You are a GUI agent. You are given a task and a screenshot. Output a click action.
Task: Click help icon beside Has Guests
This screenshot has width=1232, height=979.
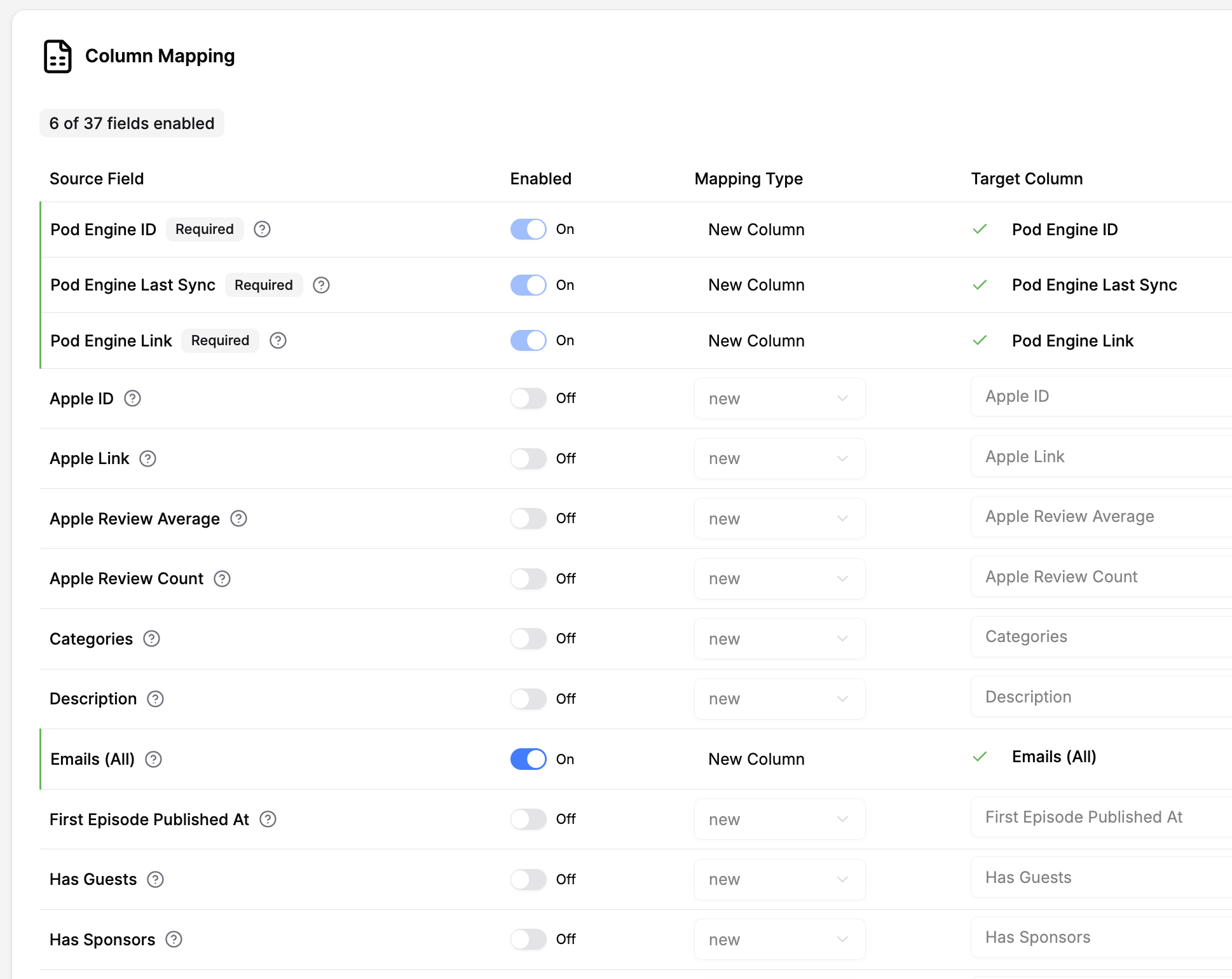[x=155, y=879]
